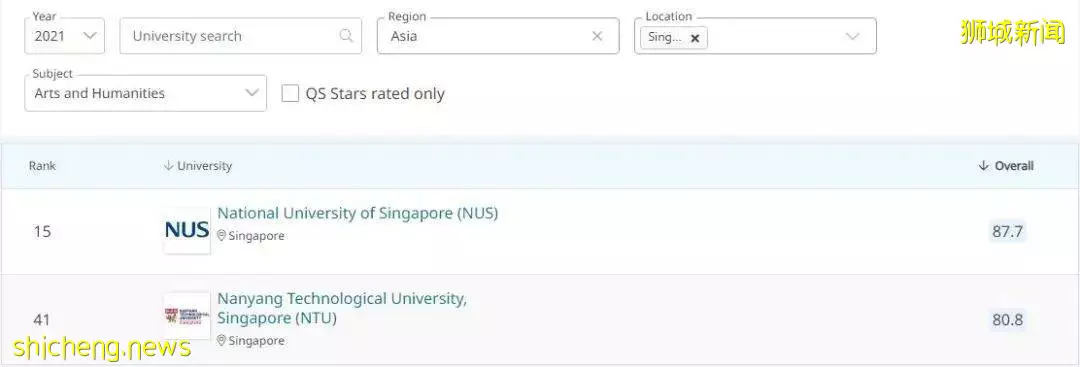Click the location pin under NTU

click(x=222, y=340)
